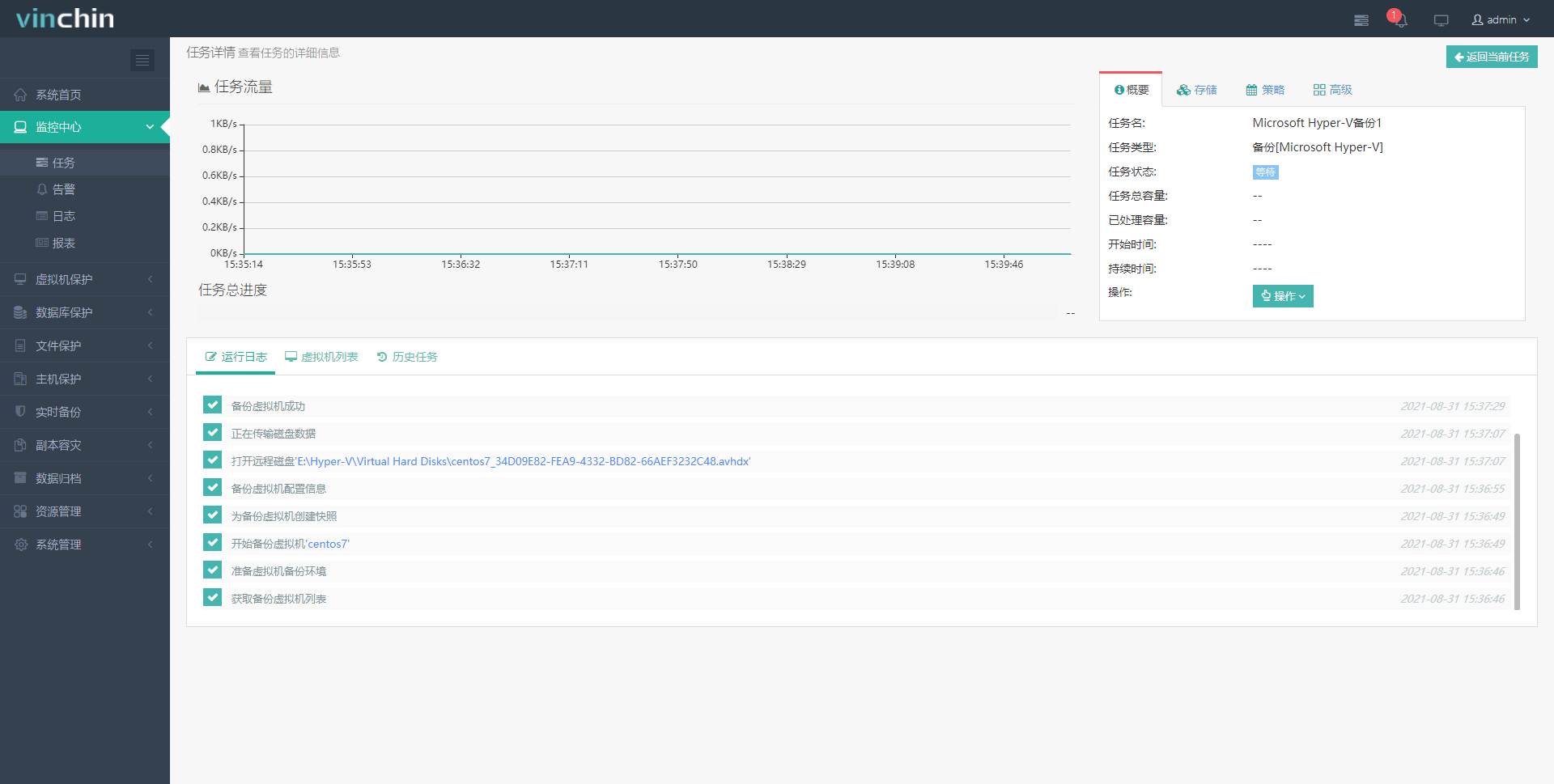
Task: Toggle checkbox for 打开远程磁盘 avhdx entry
Action: click(213, 460)
